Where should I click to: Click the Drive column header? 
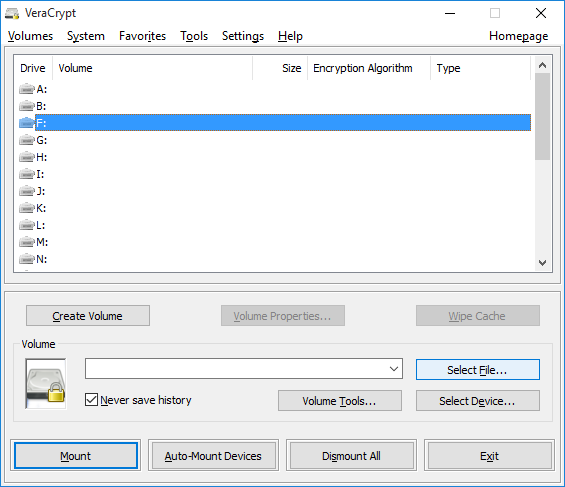[33, 68]
